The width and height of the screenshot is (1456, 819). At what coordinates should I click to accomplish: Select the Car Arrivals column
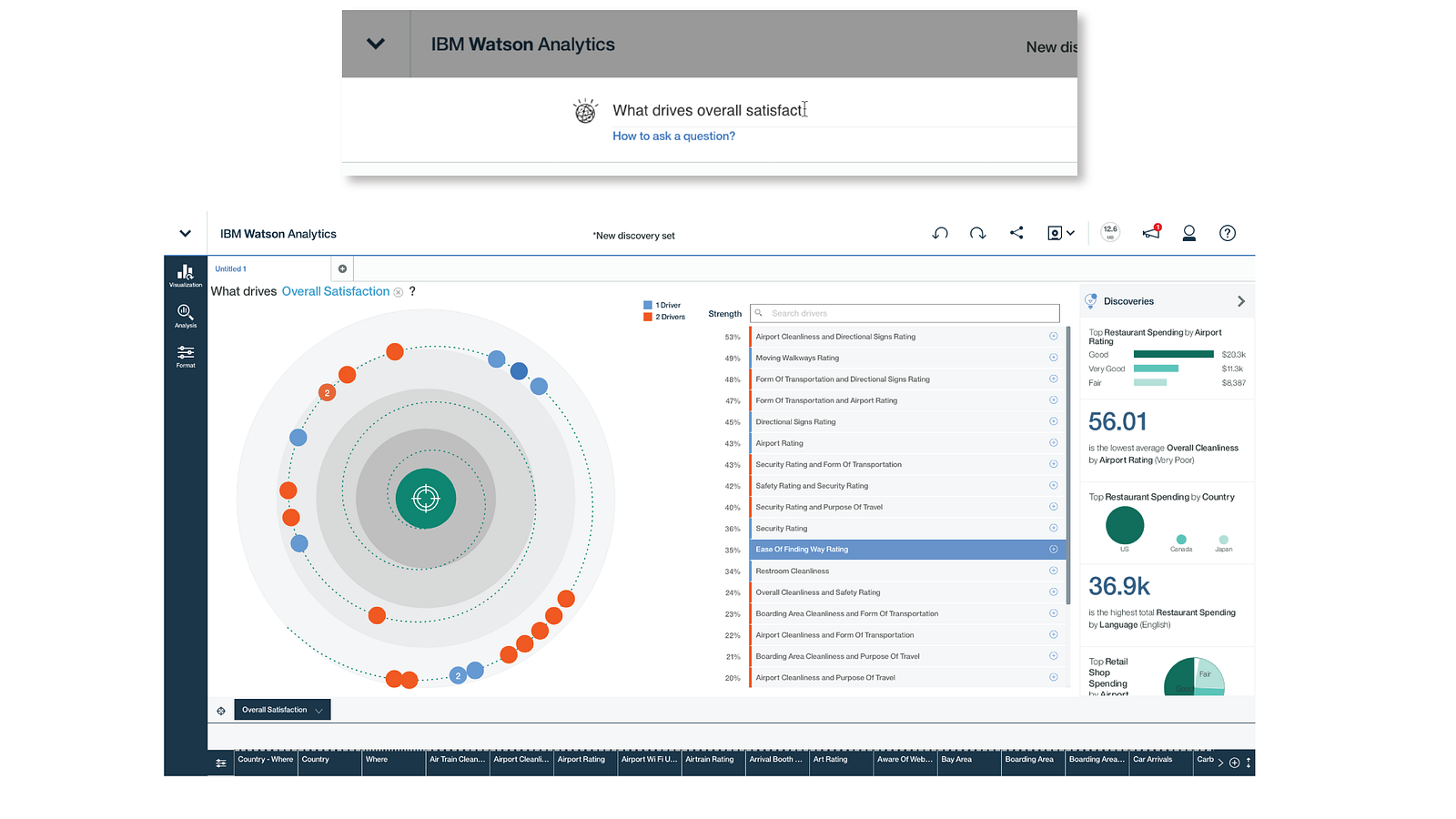coord(1161,763)
